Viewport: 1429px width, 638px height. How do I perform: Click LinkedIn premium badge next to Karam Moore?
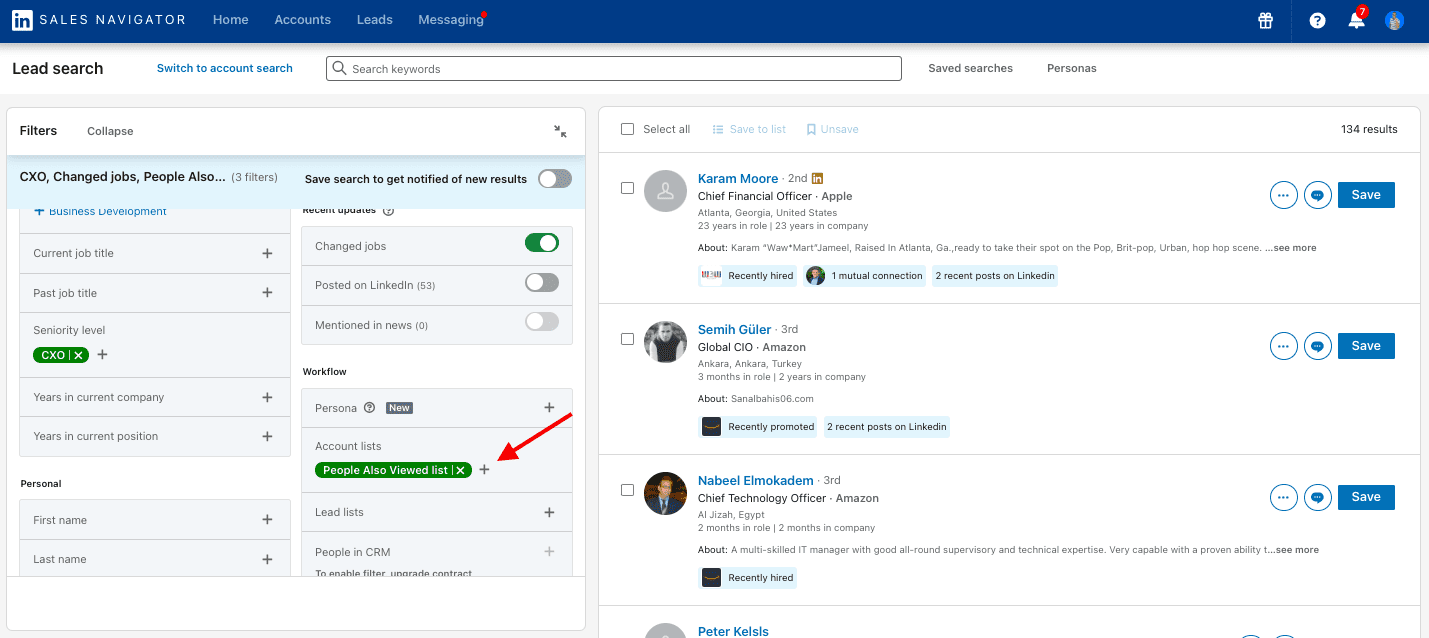click(x=817, y=179)
